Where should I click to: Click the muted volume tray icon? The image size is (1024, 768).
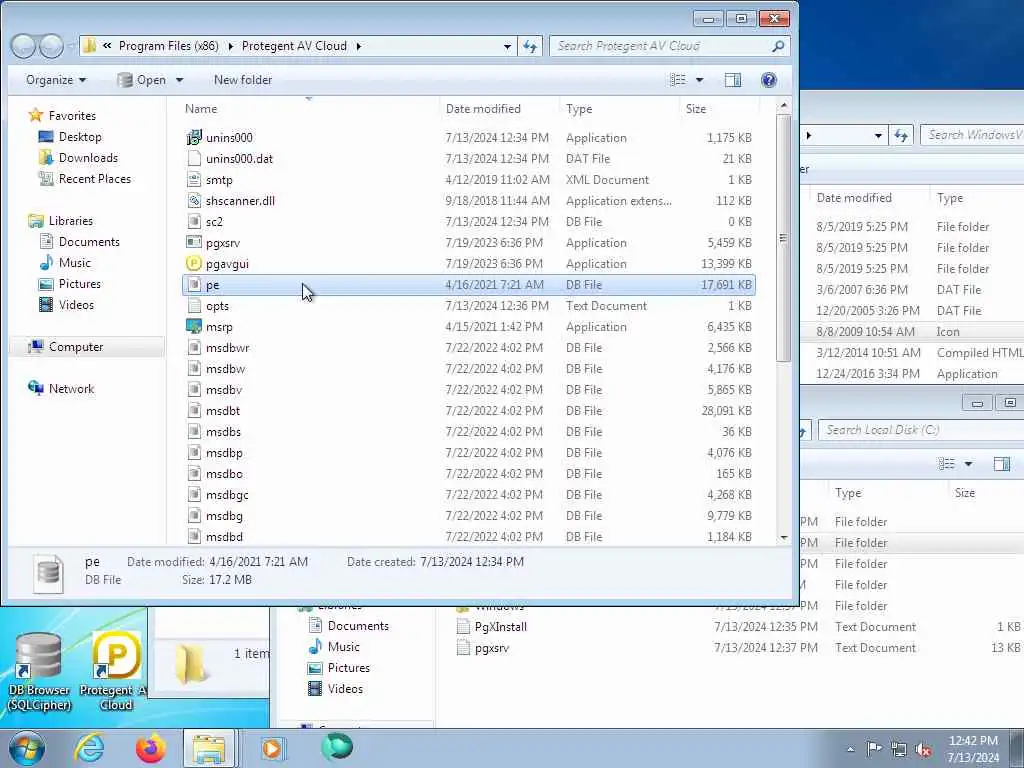click(x=923, y=749)
